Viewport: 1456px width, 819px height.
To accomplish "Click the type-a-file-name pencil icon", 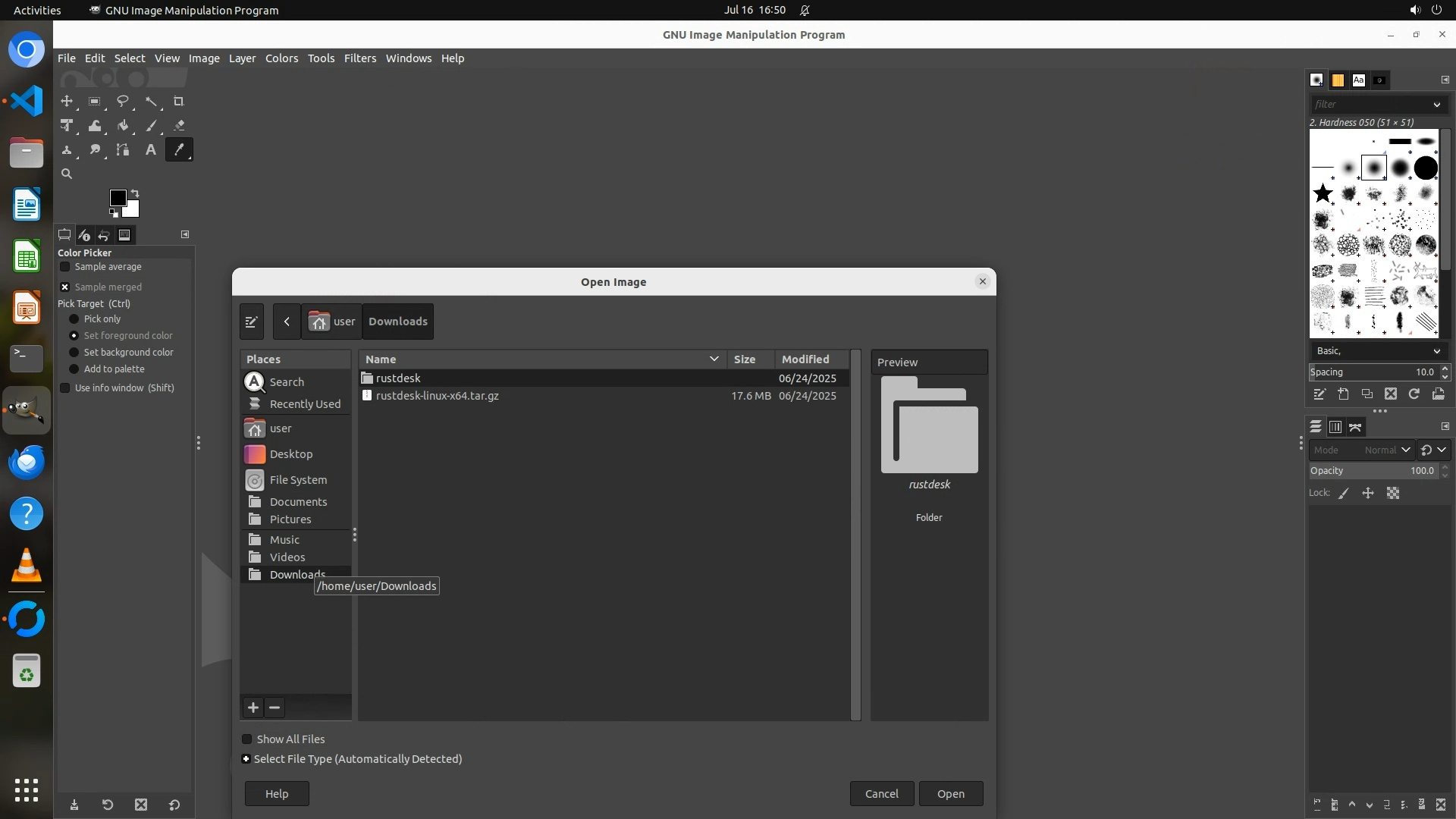I will [x=252, y=322].
